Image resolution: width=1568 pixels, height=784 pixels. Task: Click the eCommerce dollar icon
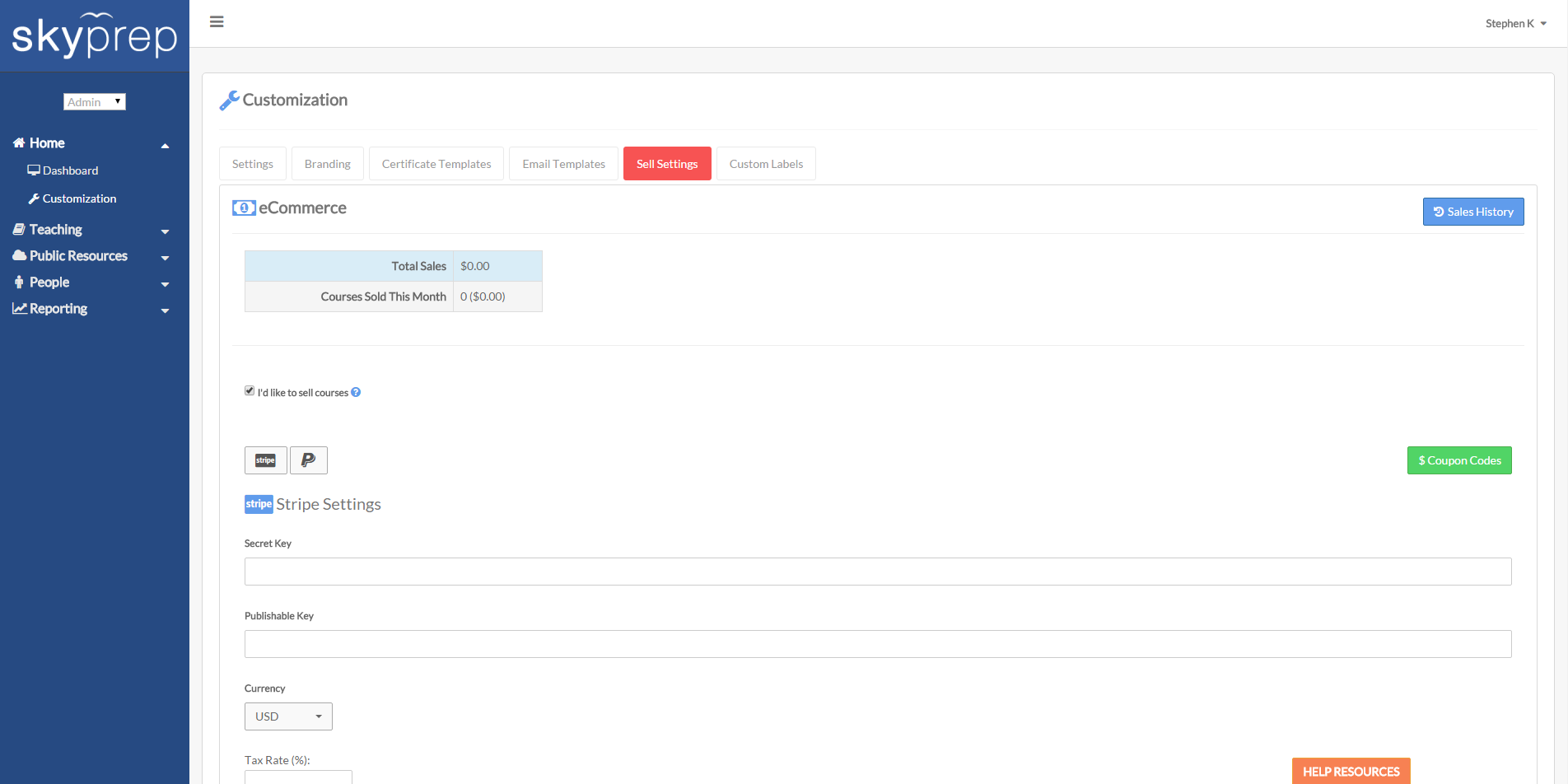244,208
